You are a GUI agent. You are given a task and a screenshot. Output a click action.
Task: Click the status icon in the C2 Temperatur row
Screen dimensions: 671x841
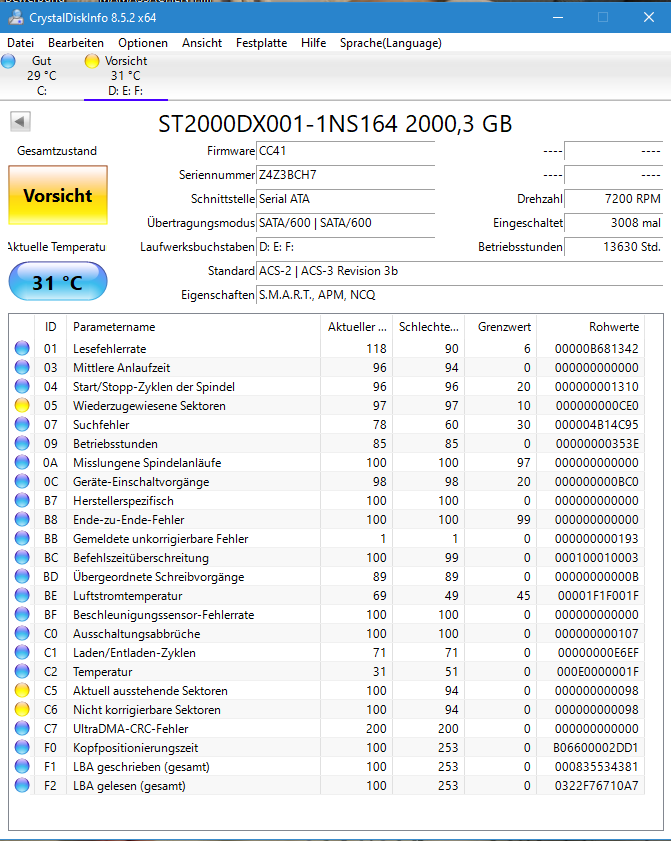pos(22,672)
